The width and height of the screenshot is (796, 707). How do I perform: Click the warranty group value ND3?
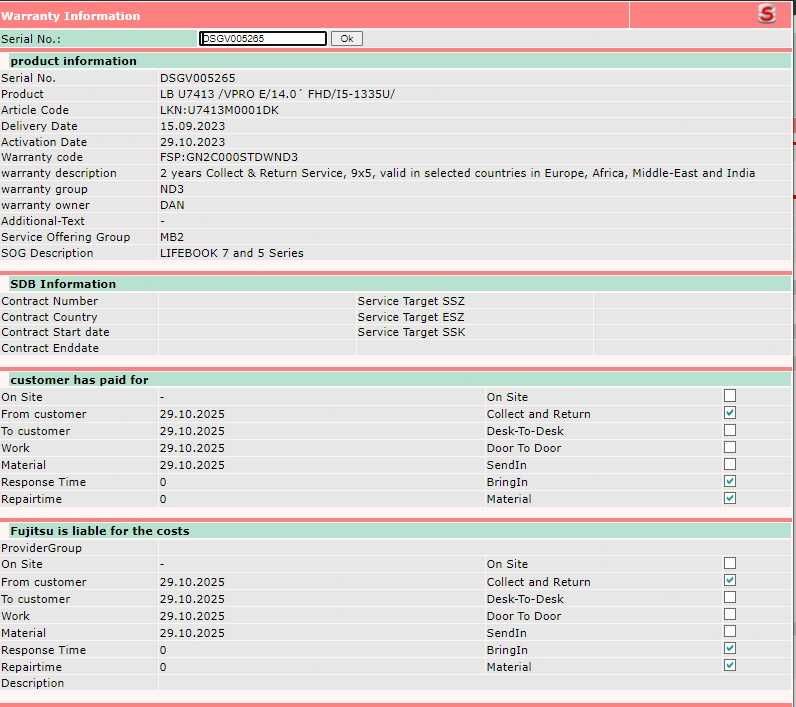tap(172, 189)
